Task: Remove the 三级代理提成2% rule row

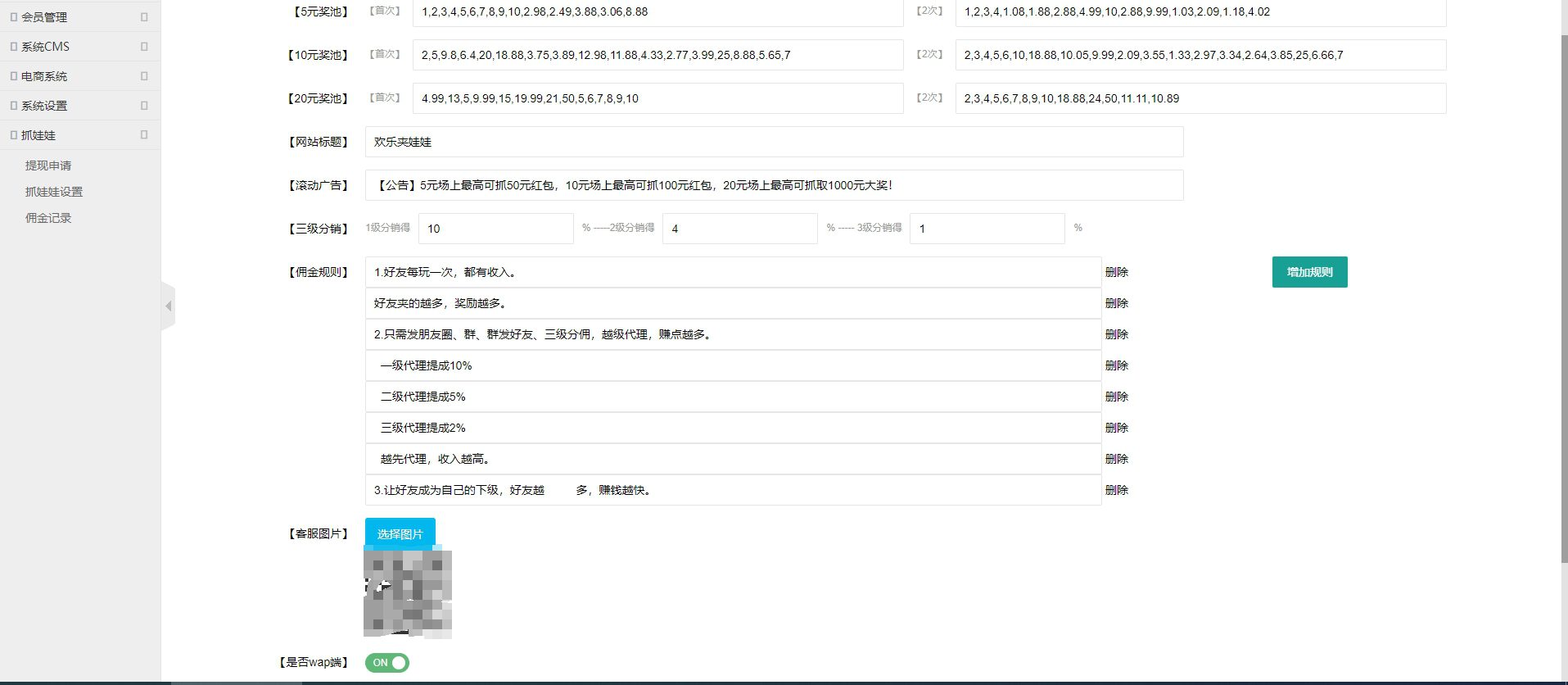Action: 1116,428
